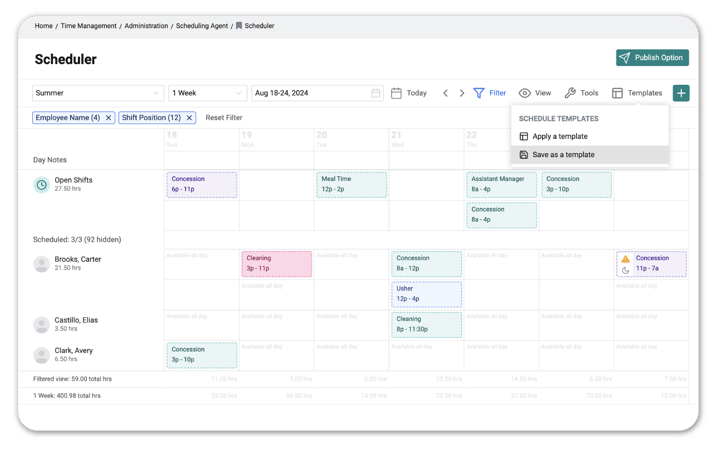The height and width of the screenshot is (462, 726).
Task: Click the Today calendar icon
Action: click(396, 93)
